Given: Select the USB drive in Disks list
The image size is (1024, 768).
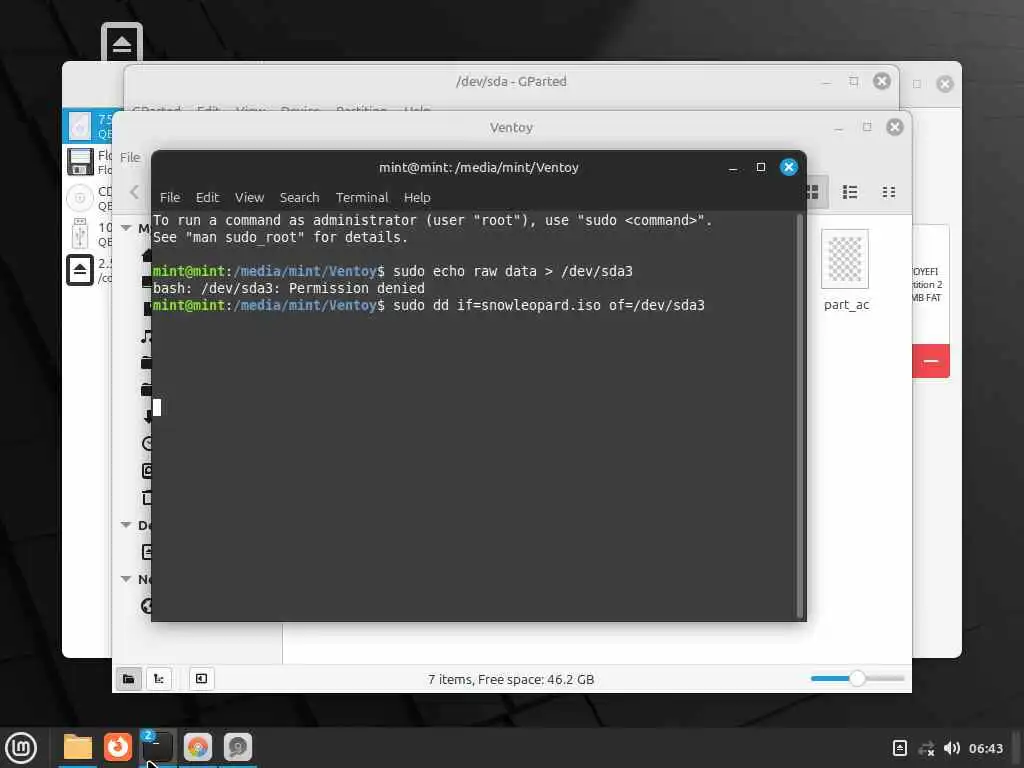Looking at the screenshot, I should [89, 234].
